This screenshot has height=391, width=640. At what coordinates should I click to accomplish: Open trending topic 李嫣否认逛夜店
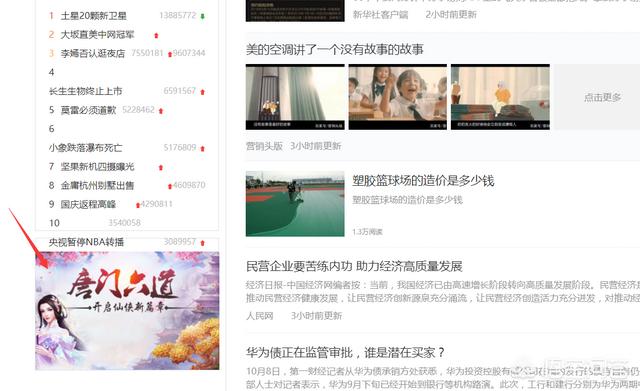[x=93, y=53]
